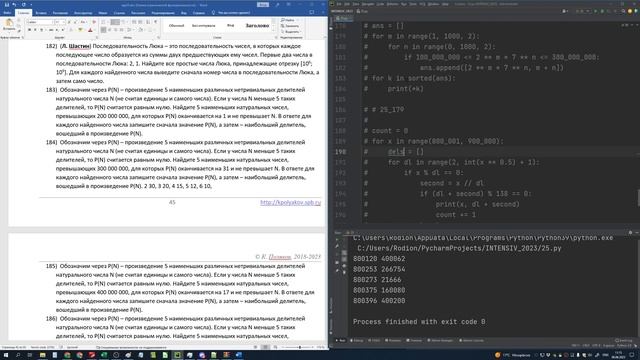Switch to the Рецензирование ribbon tab
Image resolution: width=640 pixels, height=360 pixels.
(x=163, y=13)
